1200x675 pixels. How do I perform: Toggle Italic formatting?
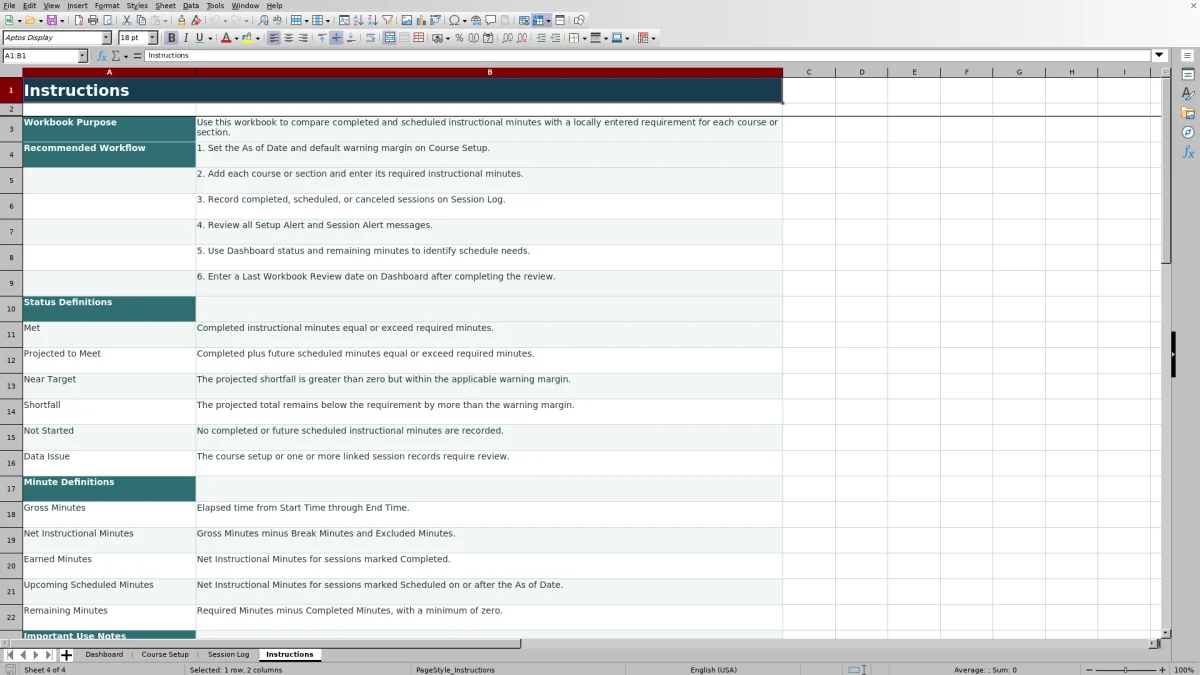pyautogui.click(x=185, y=38)
